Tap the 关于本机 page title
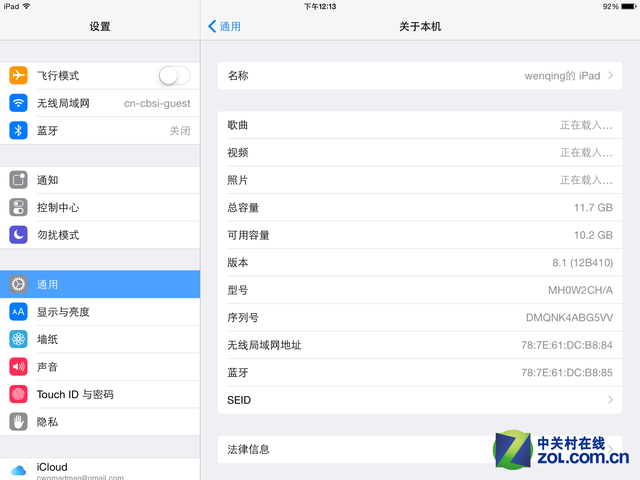 [420, 27]
